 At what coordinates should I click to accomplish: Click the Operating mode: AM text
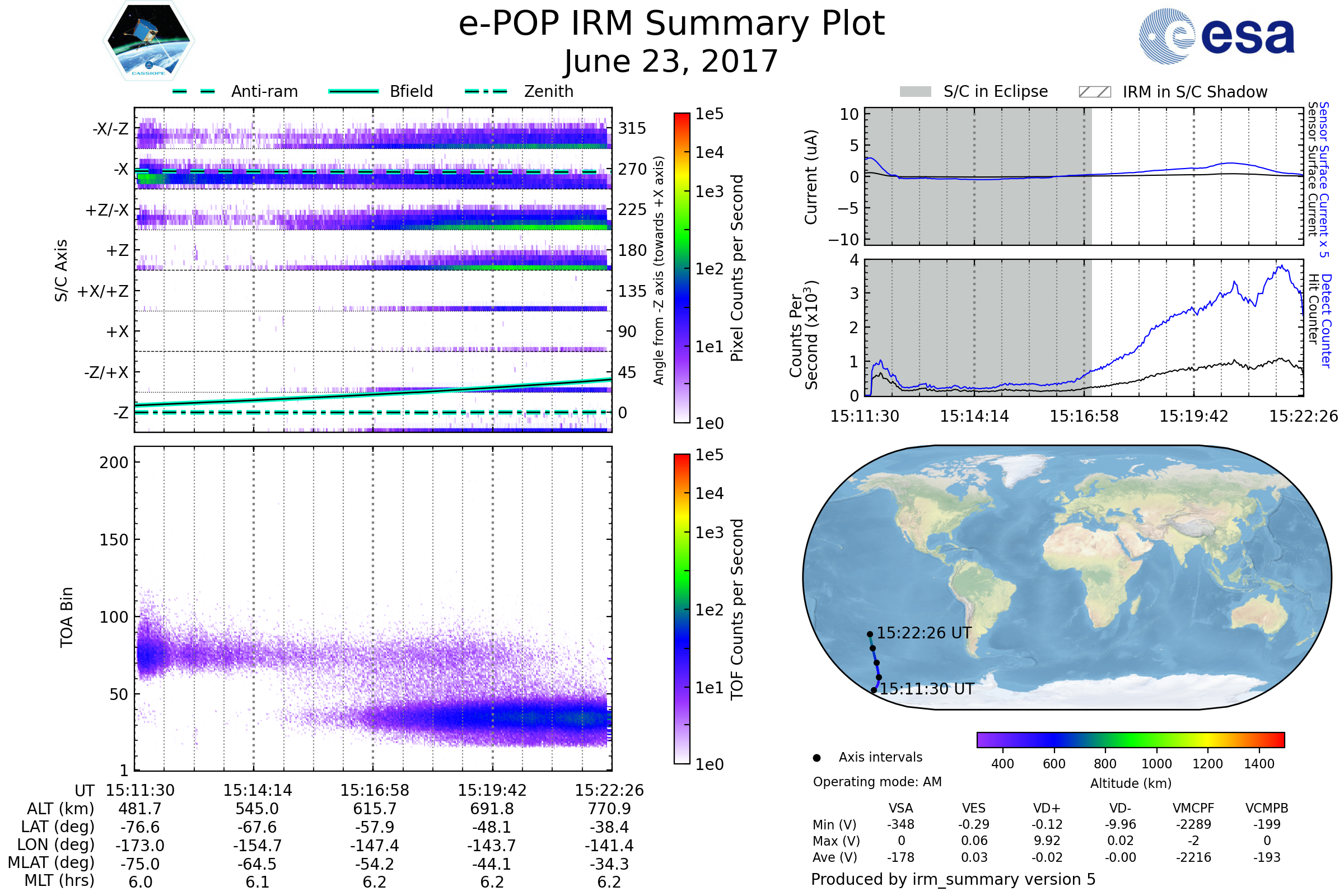(877, 782)
